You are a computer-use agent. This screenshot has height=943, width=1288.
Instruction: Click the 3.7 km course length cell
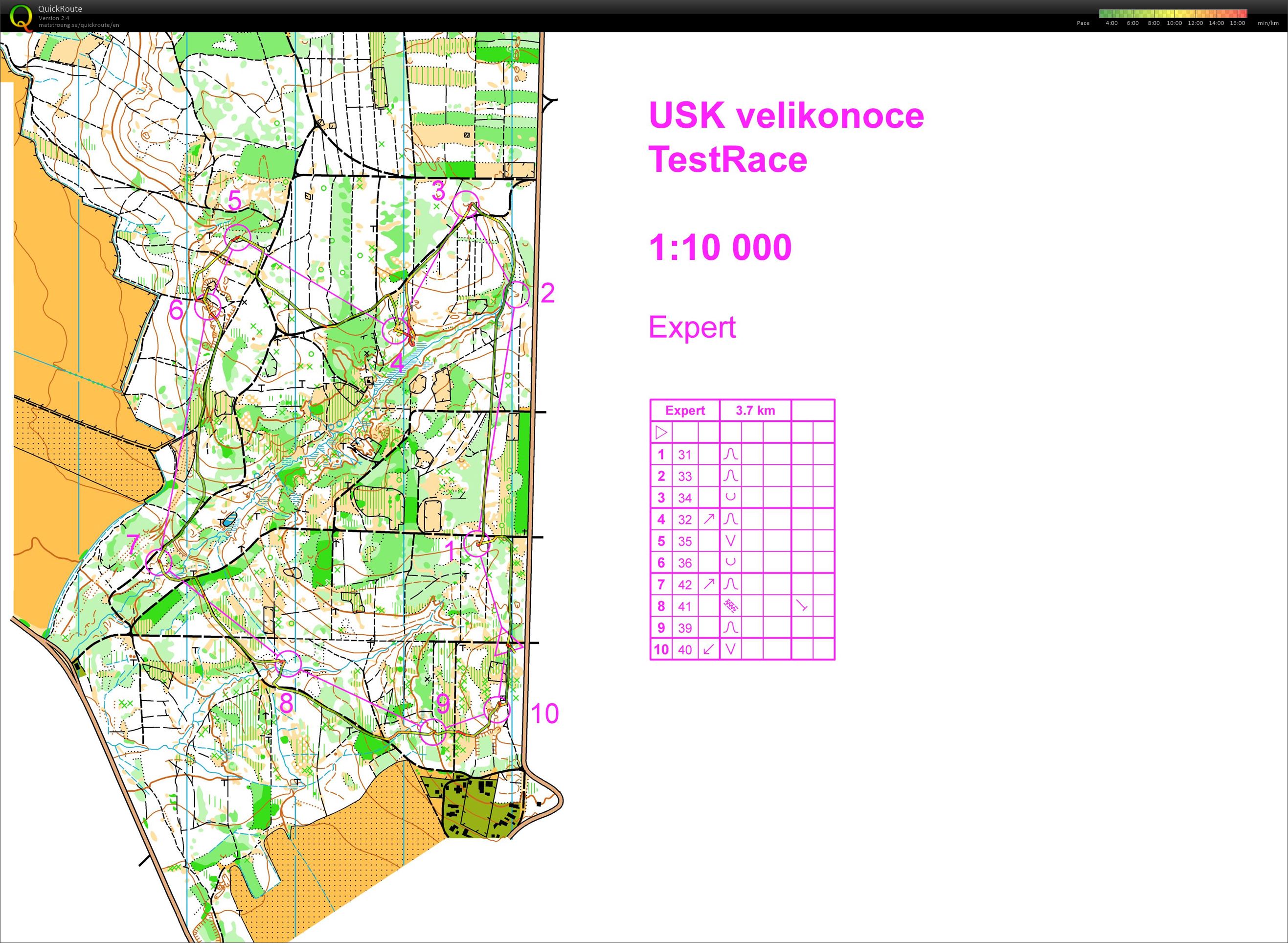755,411
